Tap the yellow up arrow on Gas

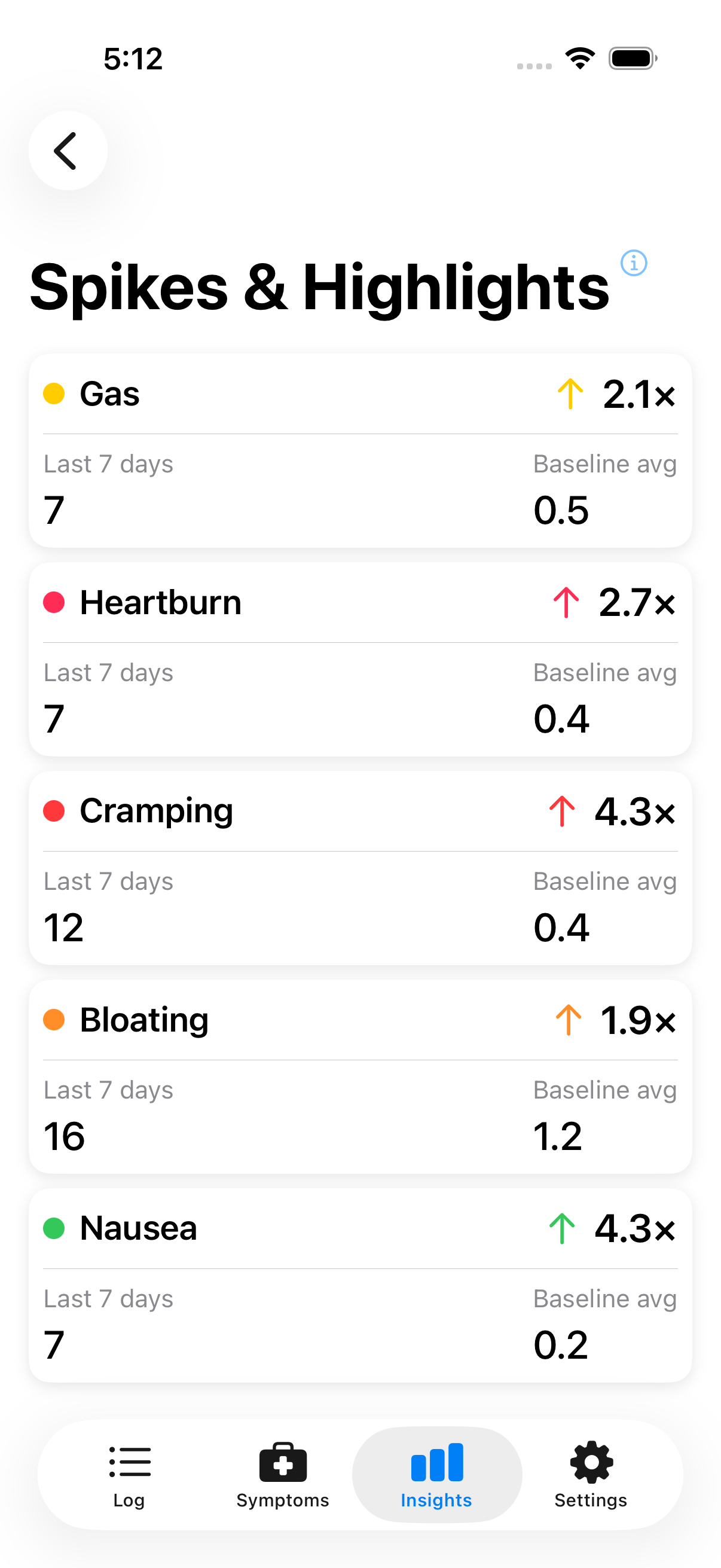pos(570,394)
